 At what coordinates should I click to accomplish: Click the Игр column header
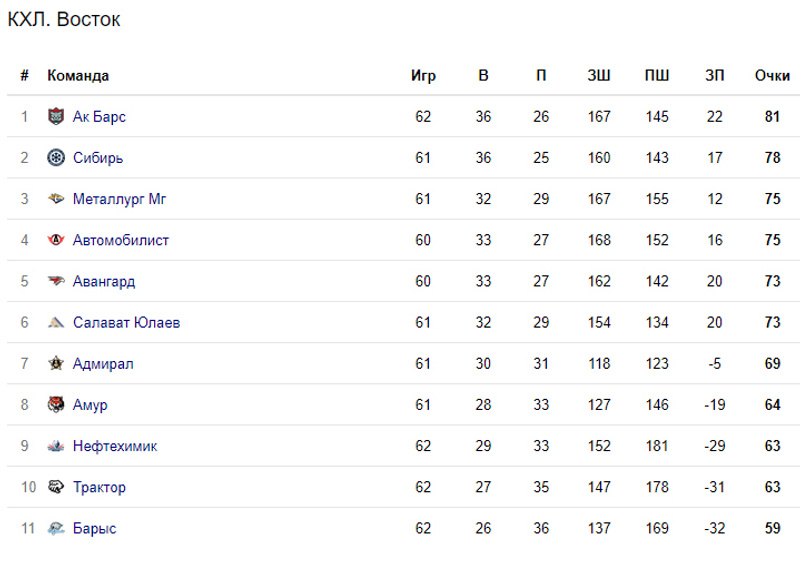pos(423,76)
